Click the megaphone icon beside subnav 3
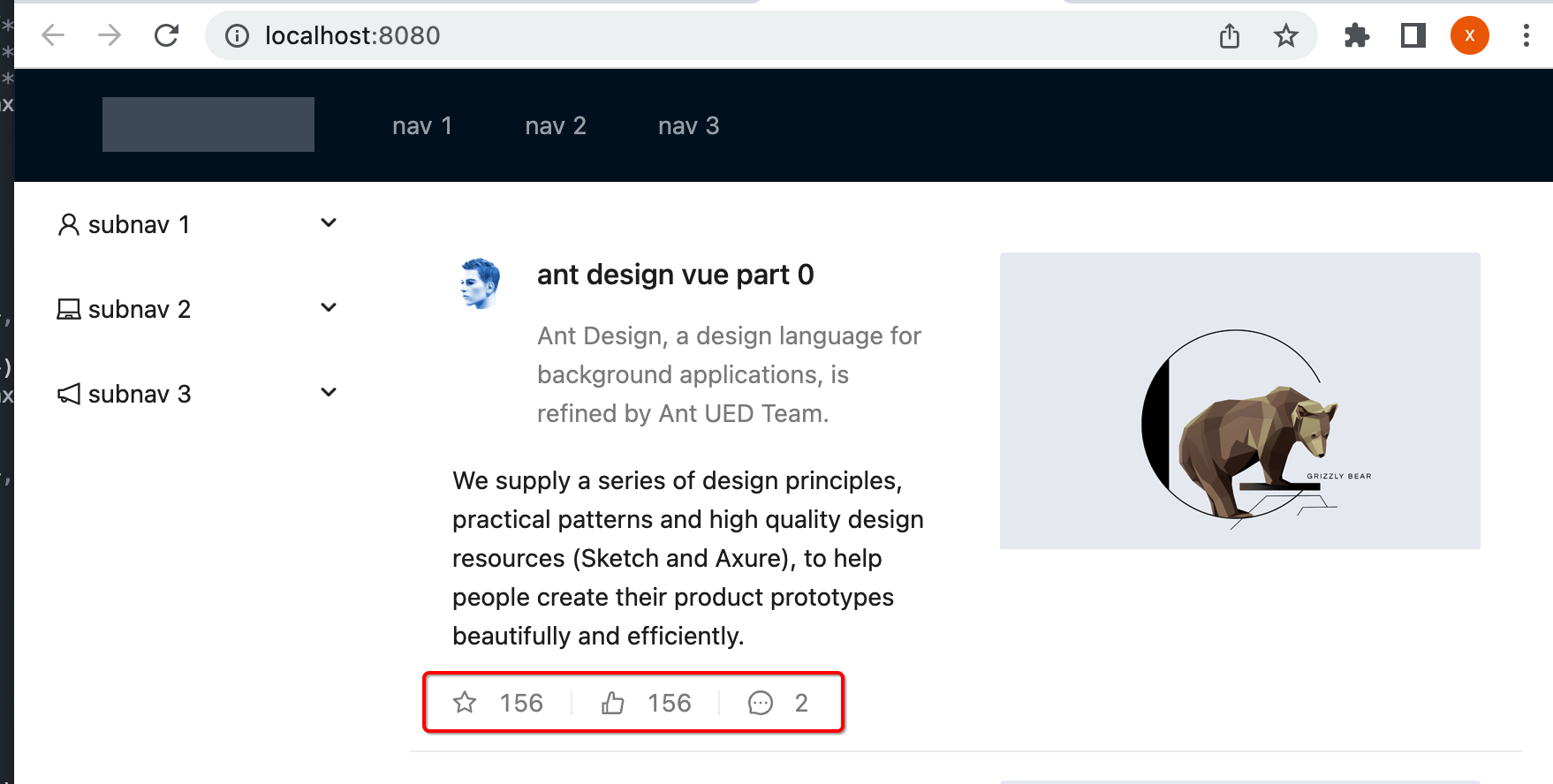This screenshot has height=784, width=1553. tap(69, 394)
